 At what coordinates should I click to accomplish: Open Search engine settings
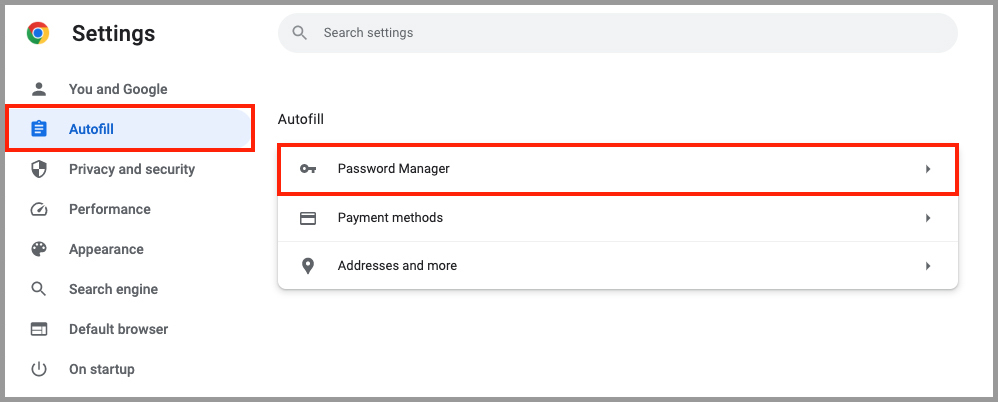(x=113, y=289)
